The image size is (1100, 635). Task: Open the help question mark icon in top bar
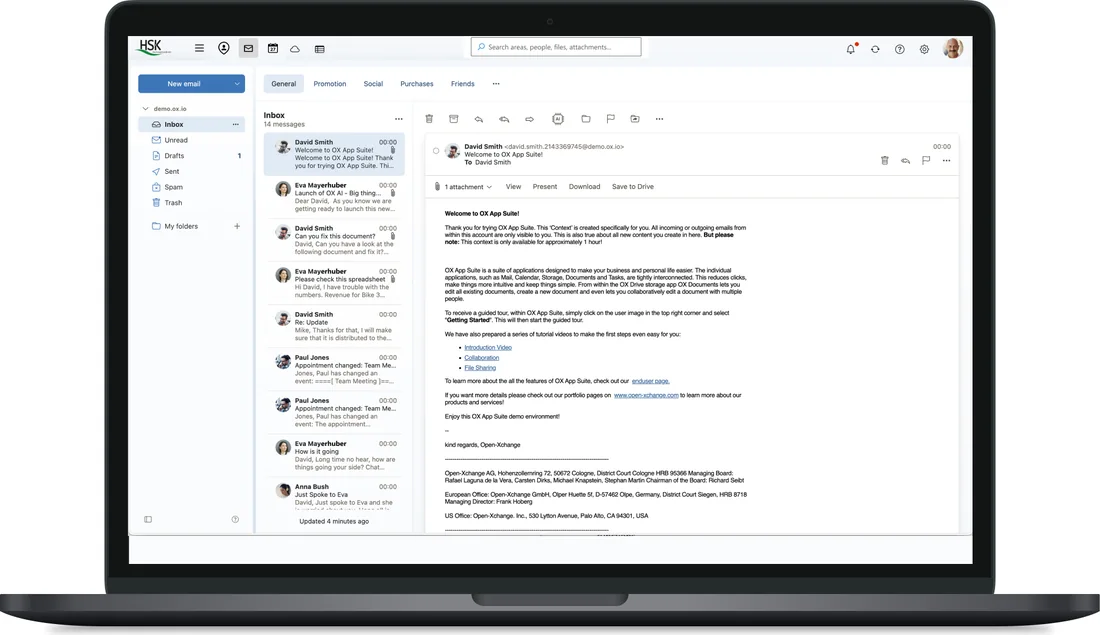tap(899, 49)
